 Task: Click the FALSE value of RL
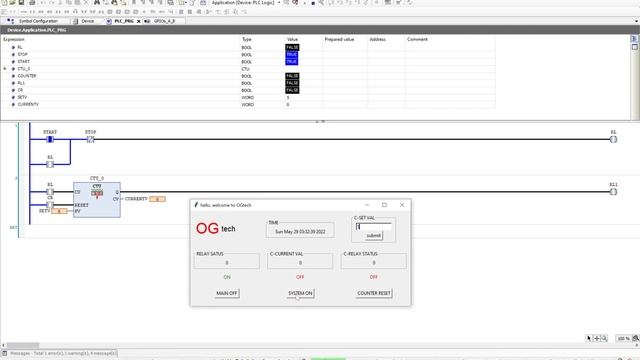[292, 47]
